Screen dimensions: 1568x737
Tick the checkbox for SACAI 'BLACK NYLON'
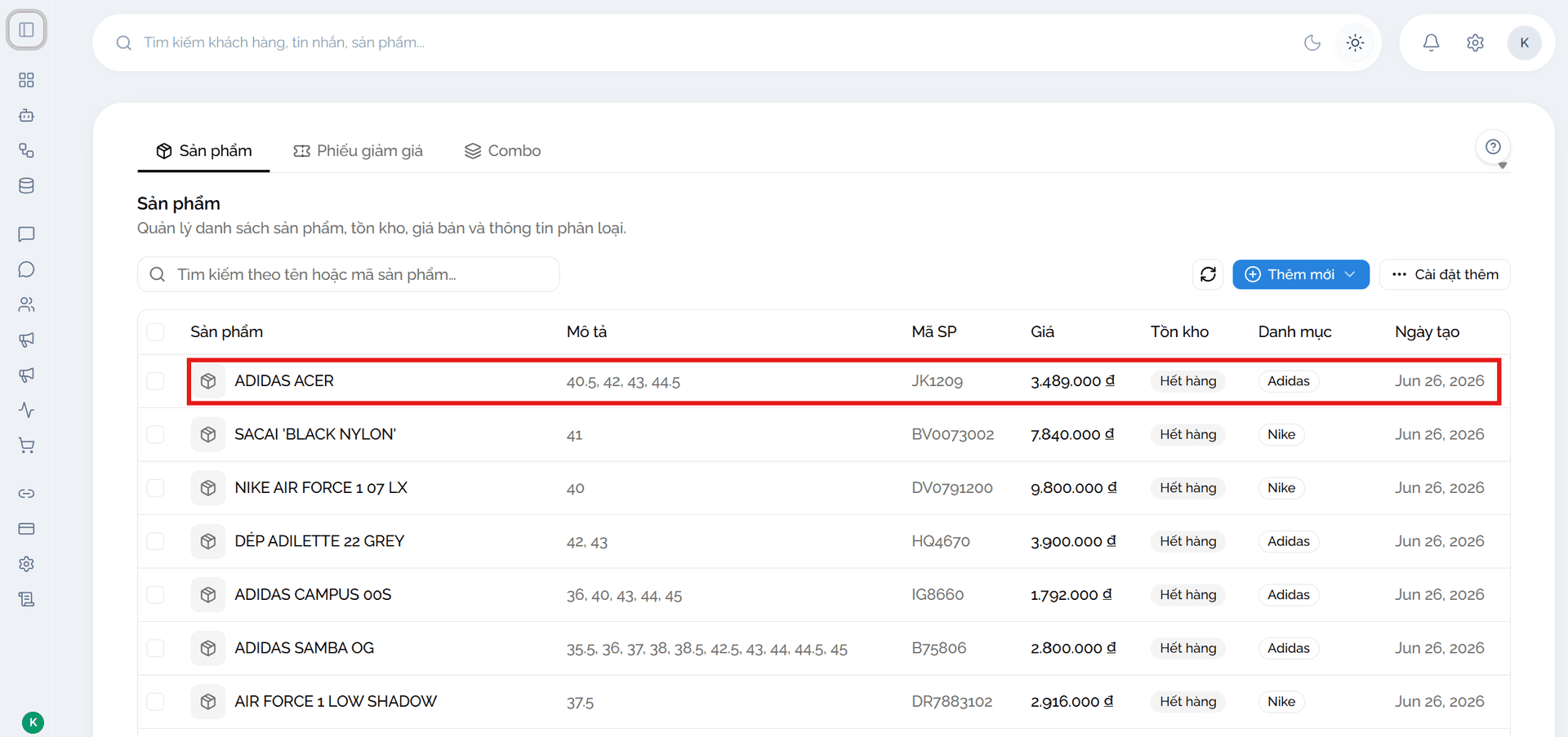point(155,434)
